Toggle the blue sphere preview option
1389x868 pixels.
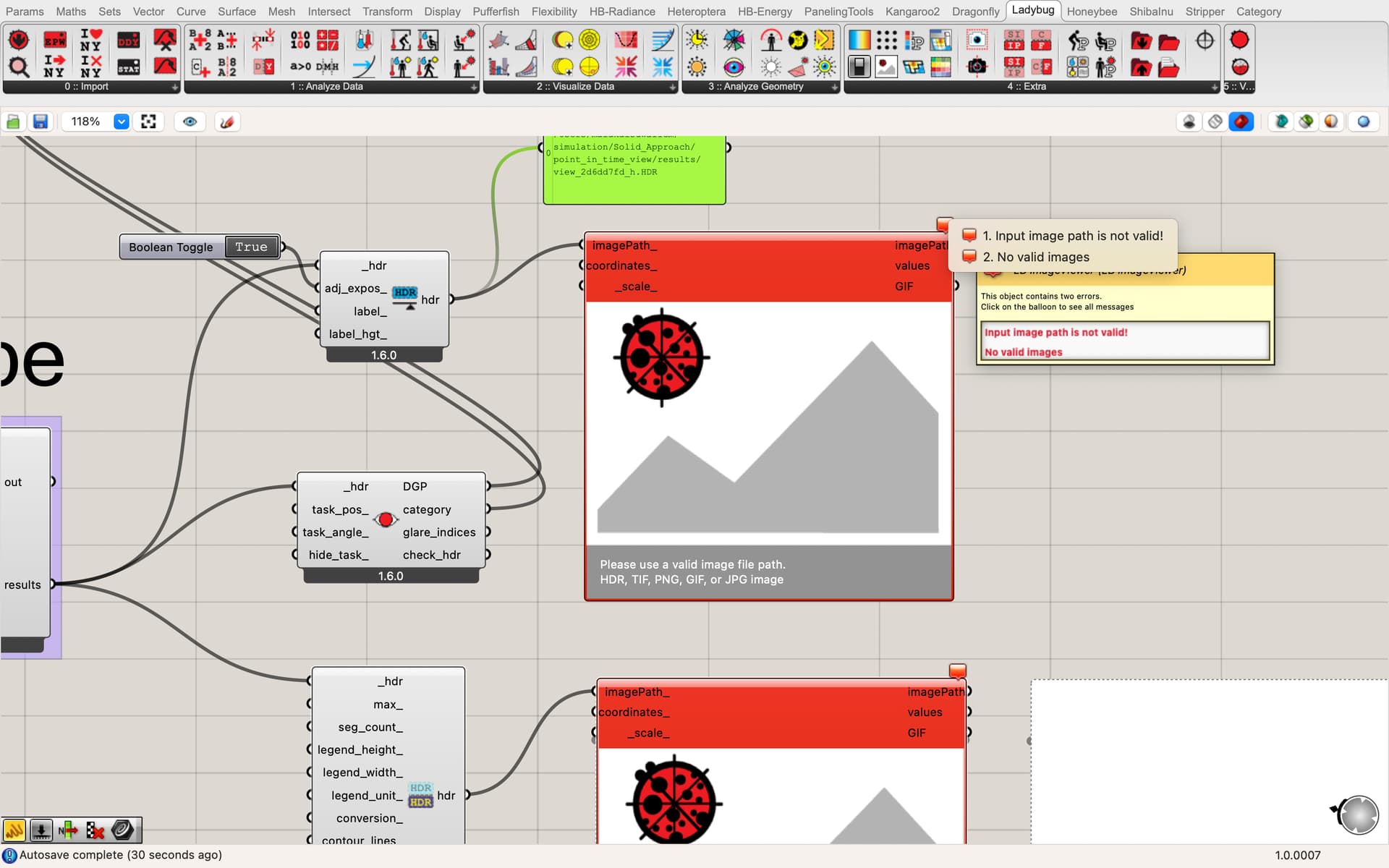(1364, 122)
